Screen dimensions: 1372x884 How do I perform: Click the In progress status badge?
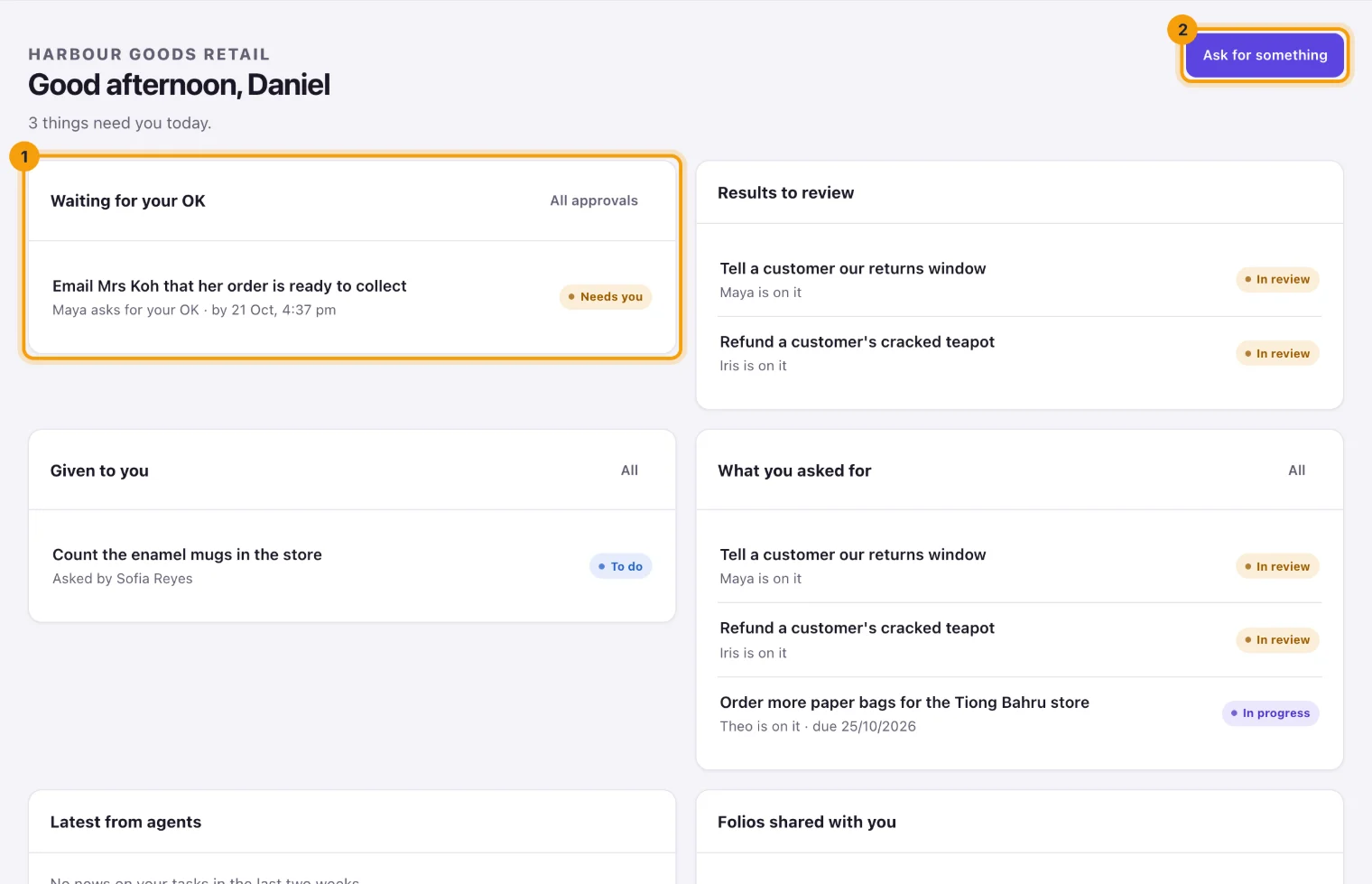[1271, 713]
